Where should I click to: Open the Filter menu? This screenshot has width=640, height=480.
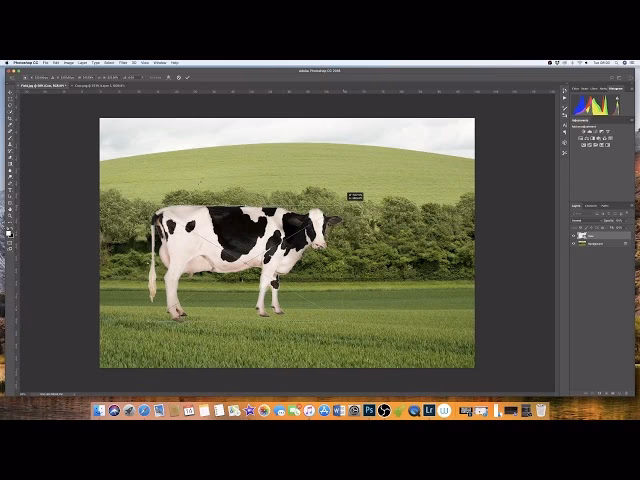tap(123, 63)
